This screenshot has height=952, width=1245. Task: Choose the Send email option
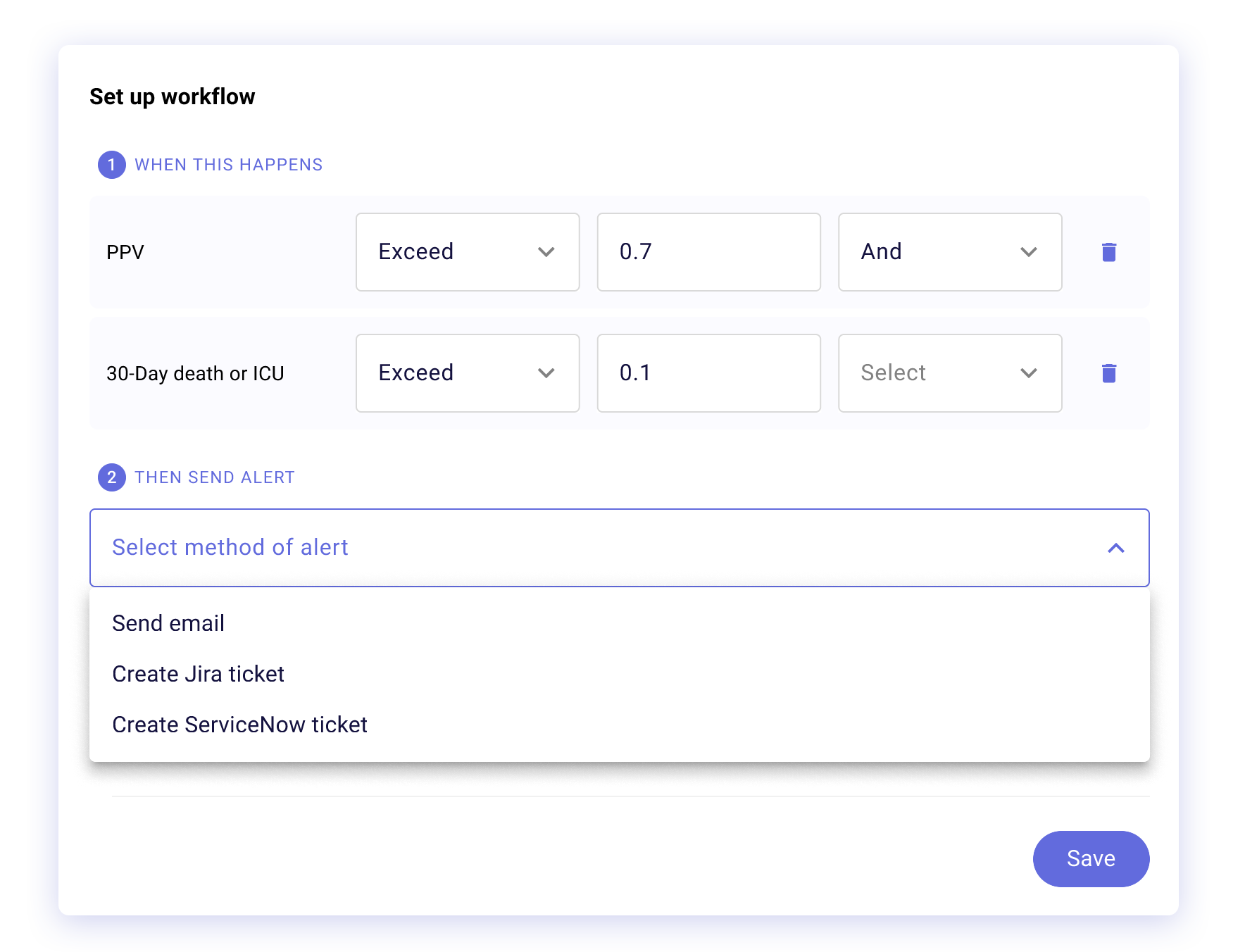[x=168, y=623]
